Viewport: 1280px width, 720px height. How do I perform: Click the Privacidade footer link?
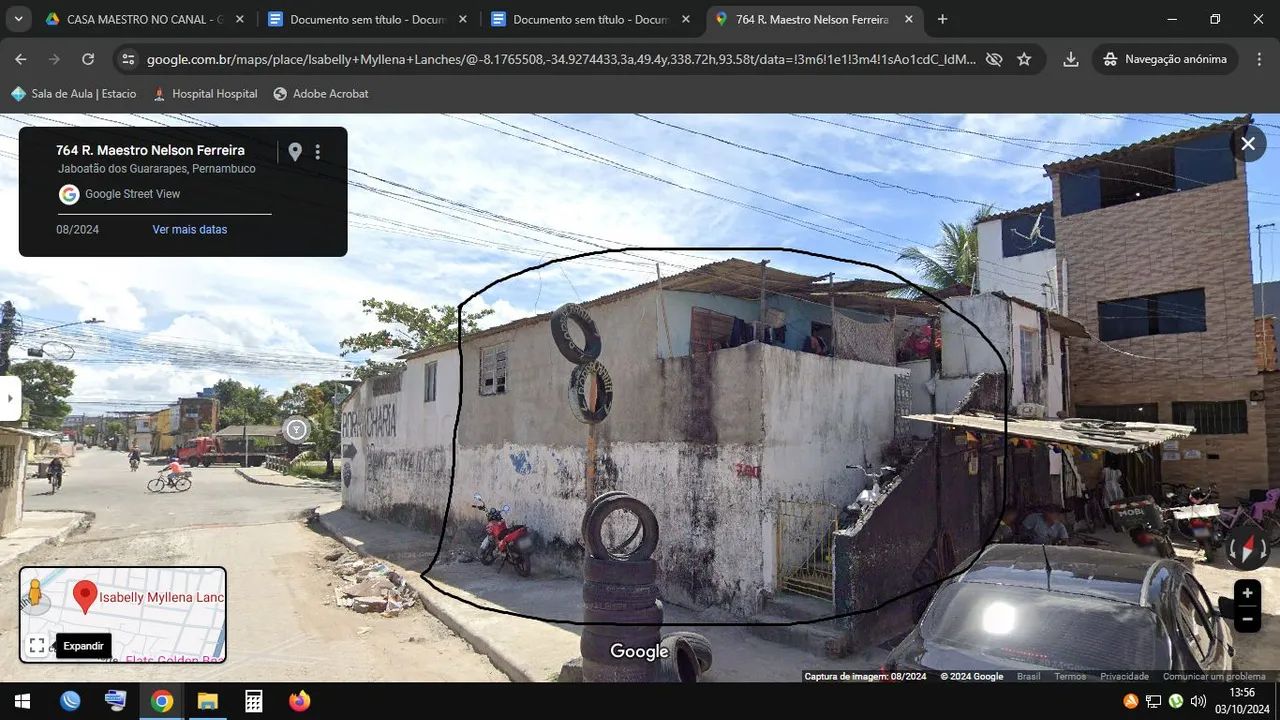(x=1124, y=677)
